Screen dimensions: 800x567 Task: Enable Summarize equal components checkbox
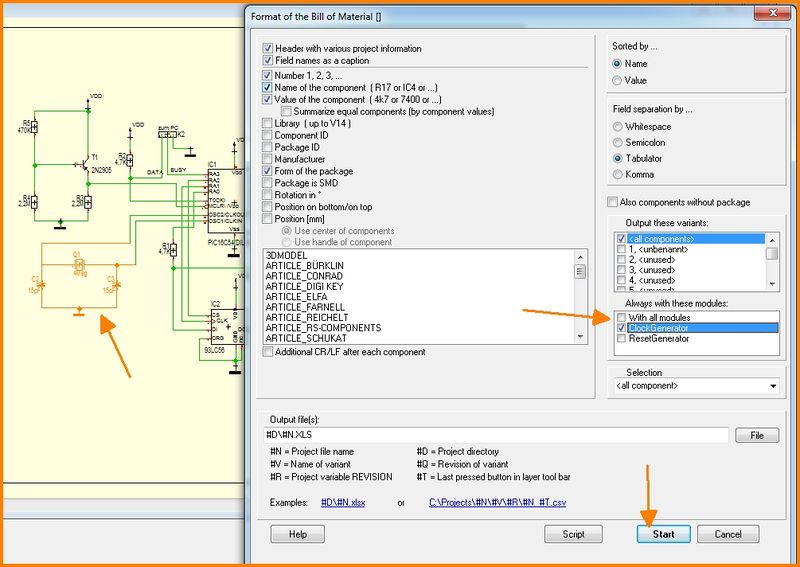point(285,111)
